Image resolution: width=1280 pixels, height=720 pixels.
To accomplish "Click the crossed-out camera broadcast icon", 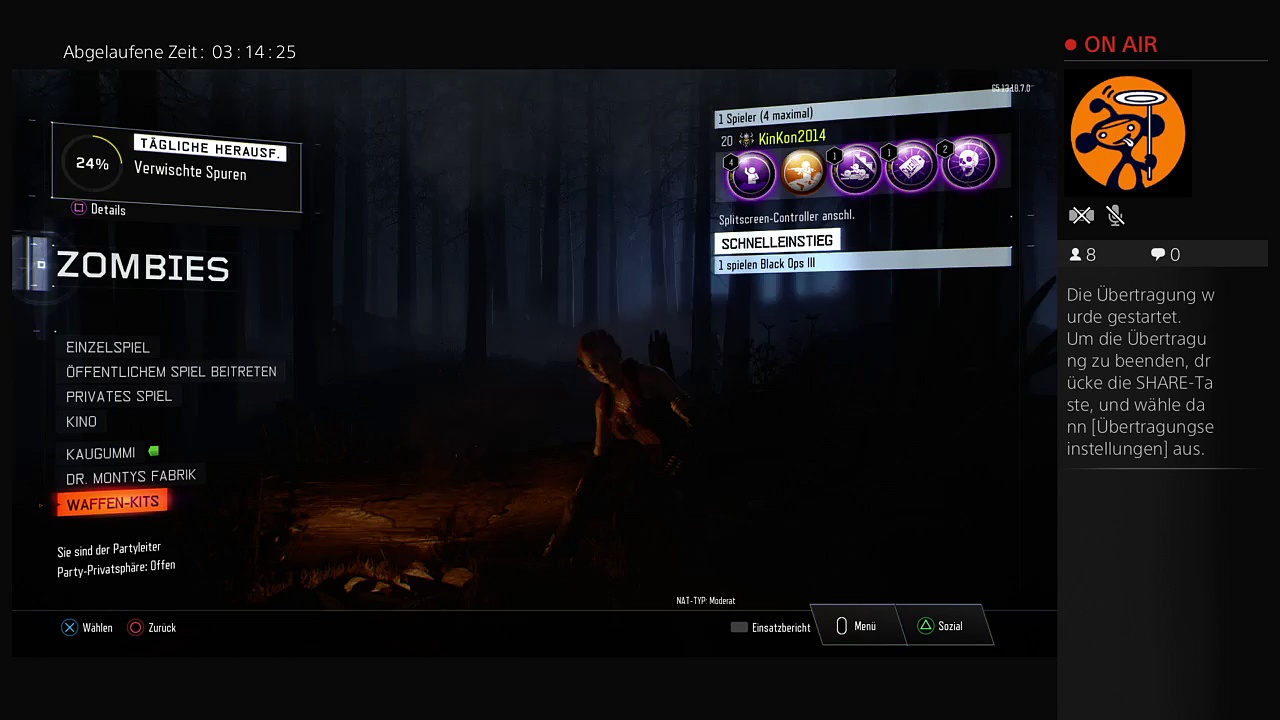I will (1081, 215).
